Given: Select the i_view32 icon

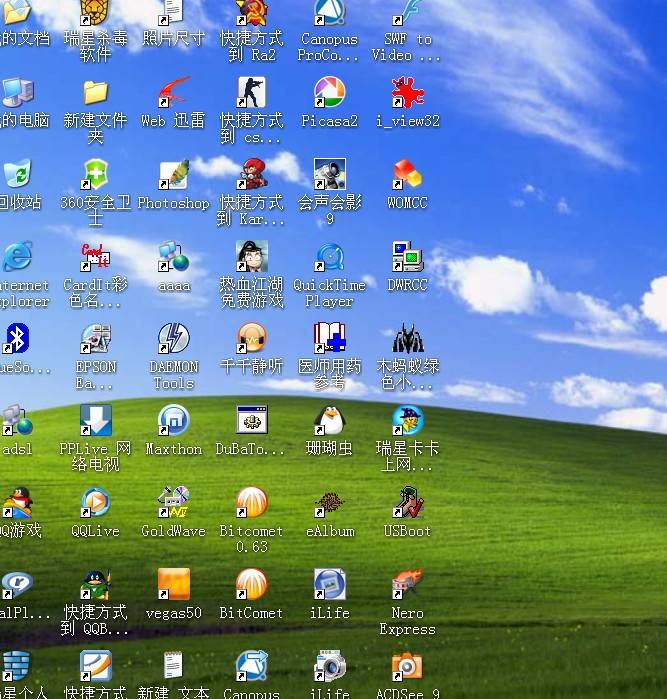Looking at the screenshot, I should pyautogui.click(x=407, y=94).
